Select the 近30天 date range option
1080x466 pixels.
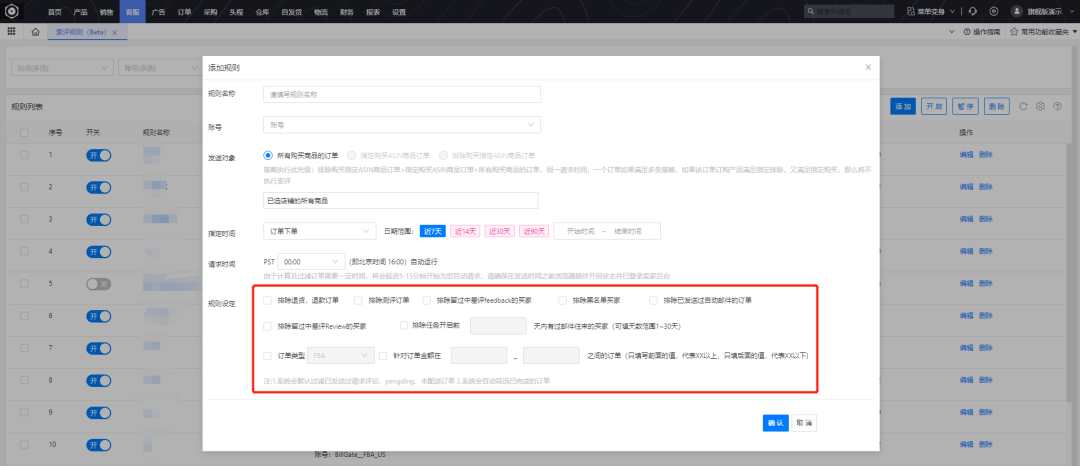click(500, 231)
